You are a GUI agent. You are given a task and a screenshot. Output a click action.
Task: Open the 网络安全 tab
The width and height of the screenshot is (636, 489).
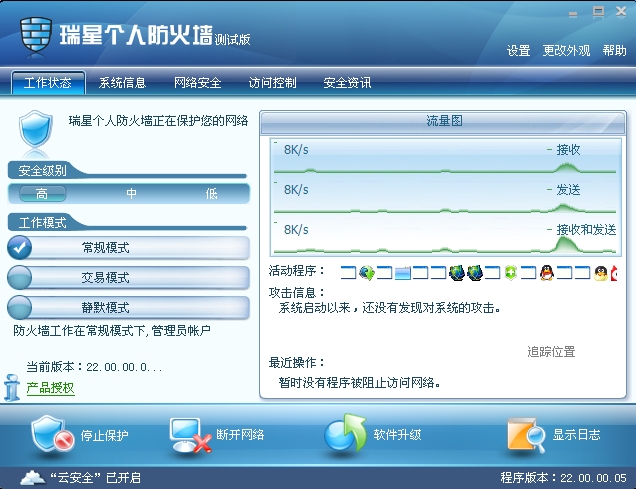pos(198,83)
